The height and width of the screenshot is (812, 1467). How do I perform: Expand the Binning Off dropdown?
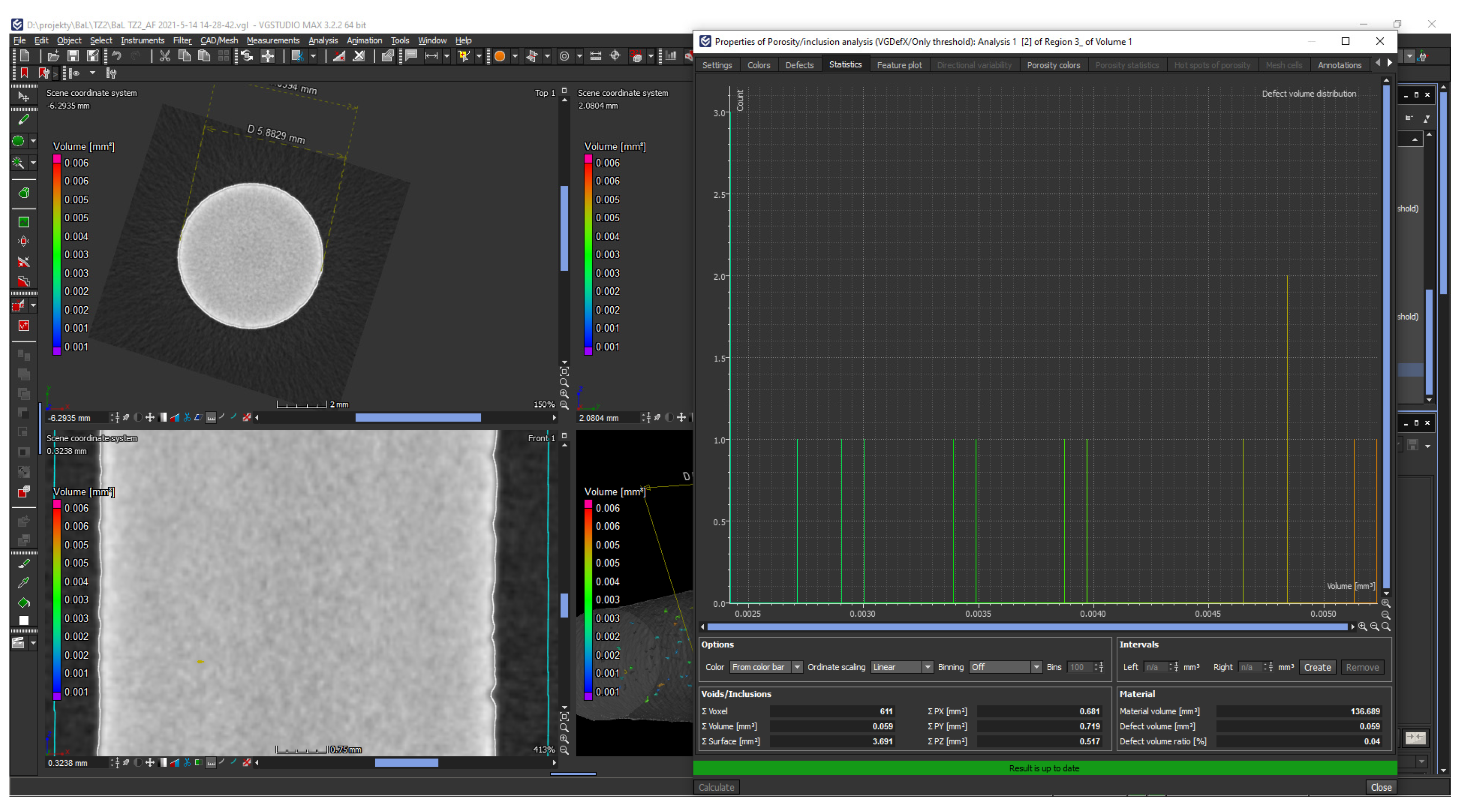click(1005, 667)
